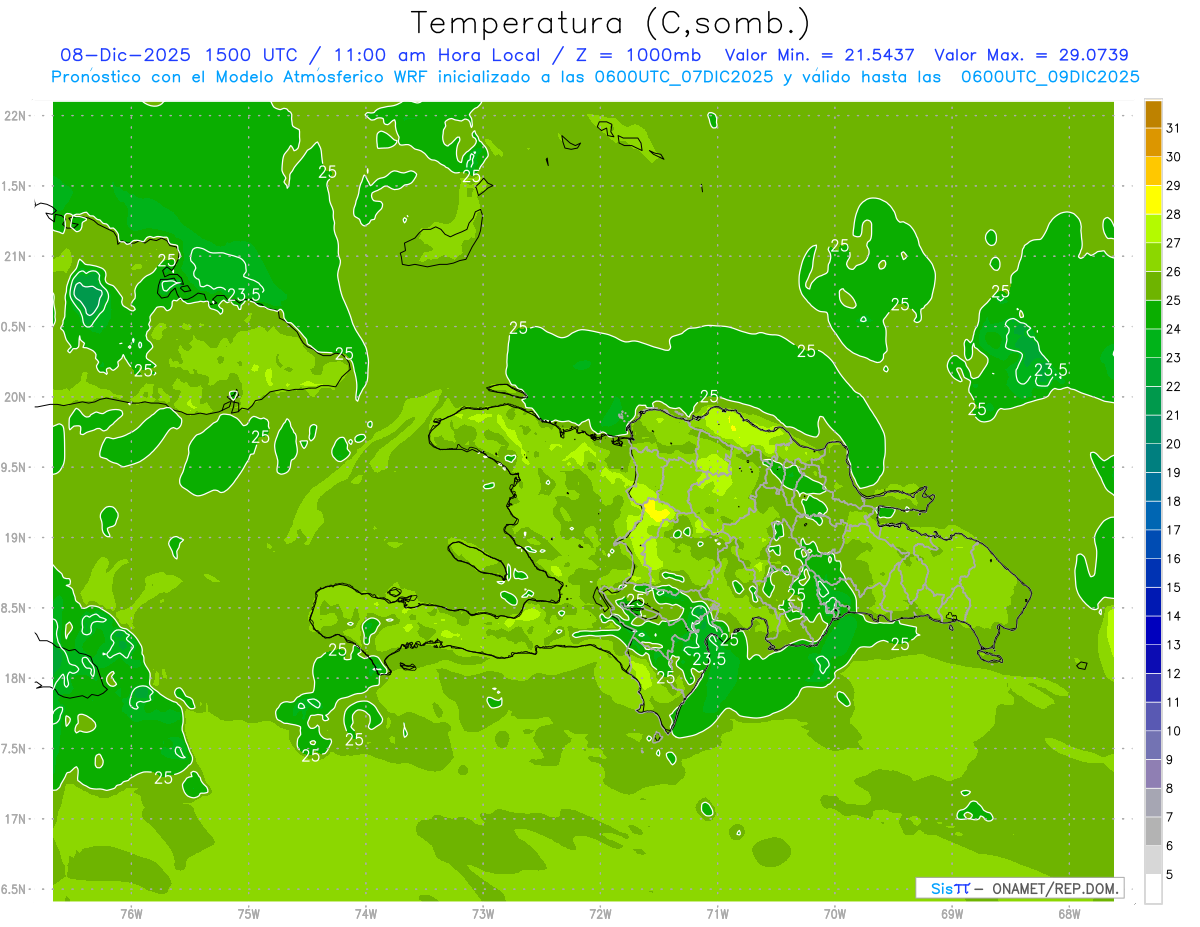Click the '17N' latitude label

click(16, 820)
